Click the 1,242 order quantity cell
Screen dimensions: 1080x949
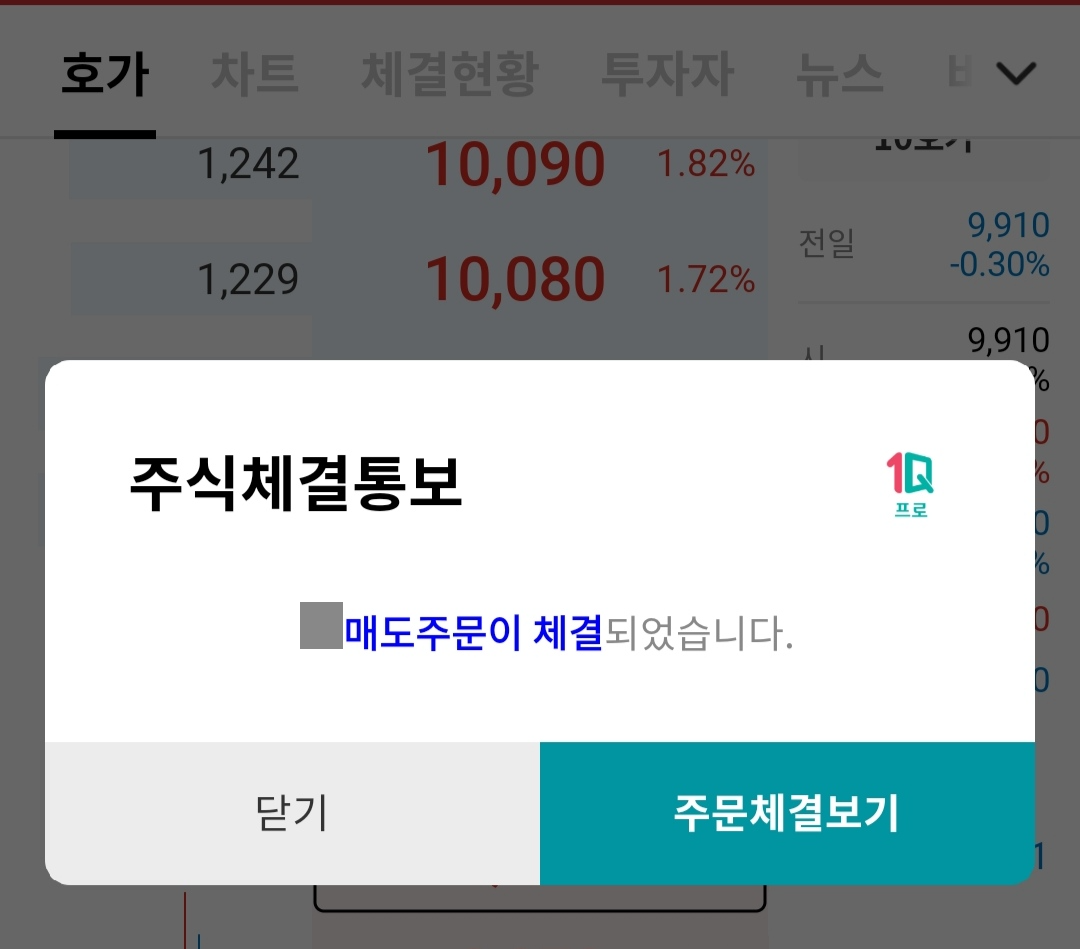point(249,165)
